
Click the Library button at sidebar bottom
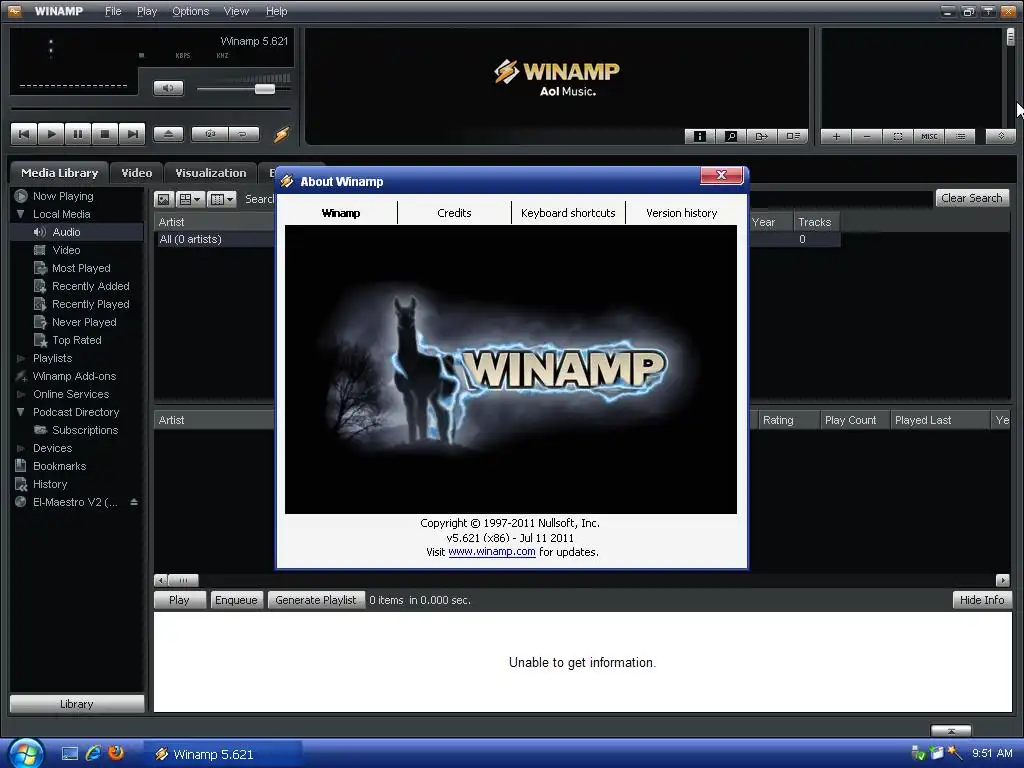[x=77, y=704]
